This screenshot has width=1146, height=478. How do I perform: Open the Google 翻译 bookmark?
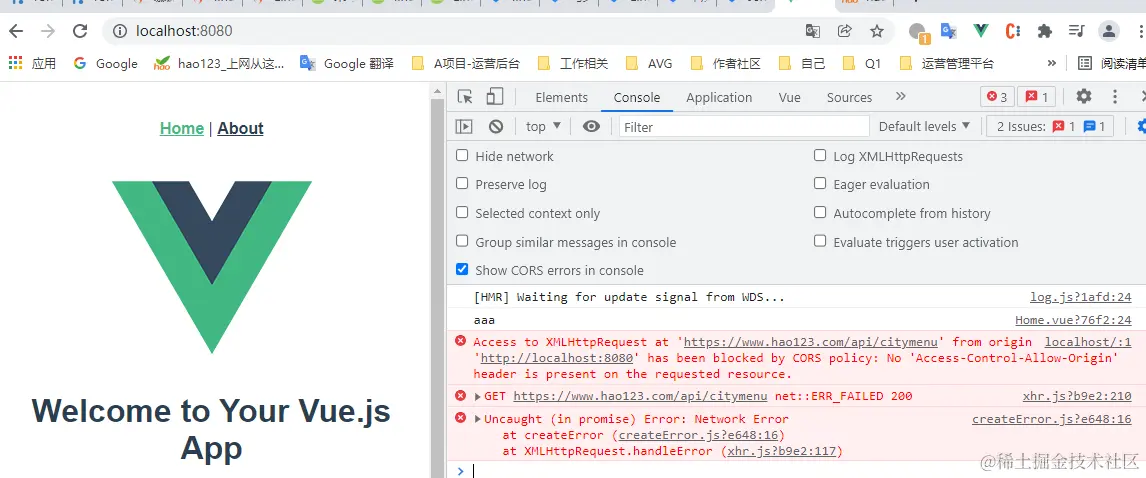[x=346, y=64]
